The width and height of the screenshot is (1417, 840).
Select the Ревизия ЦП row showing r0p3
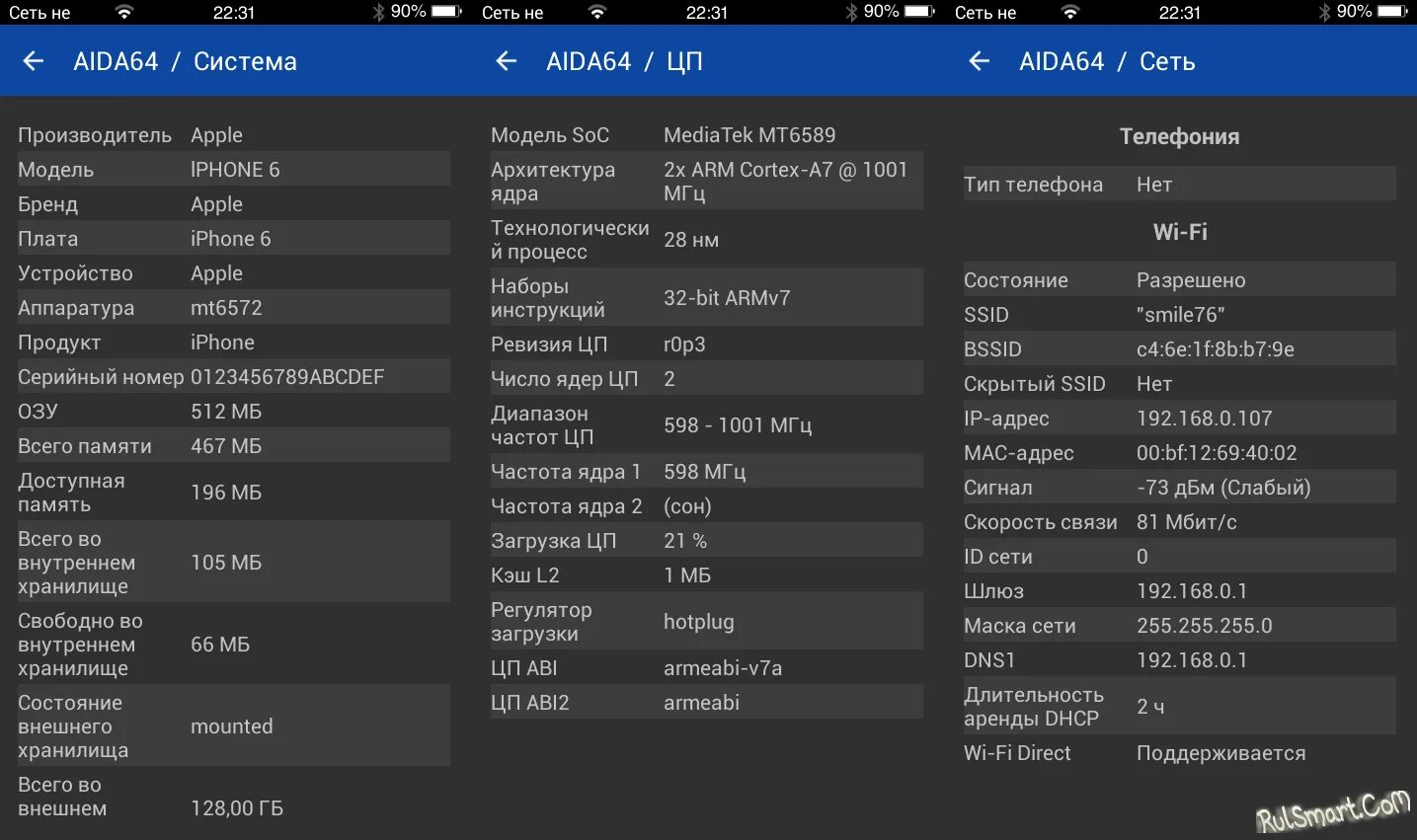pyautogui.click(x=707, y=344)
